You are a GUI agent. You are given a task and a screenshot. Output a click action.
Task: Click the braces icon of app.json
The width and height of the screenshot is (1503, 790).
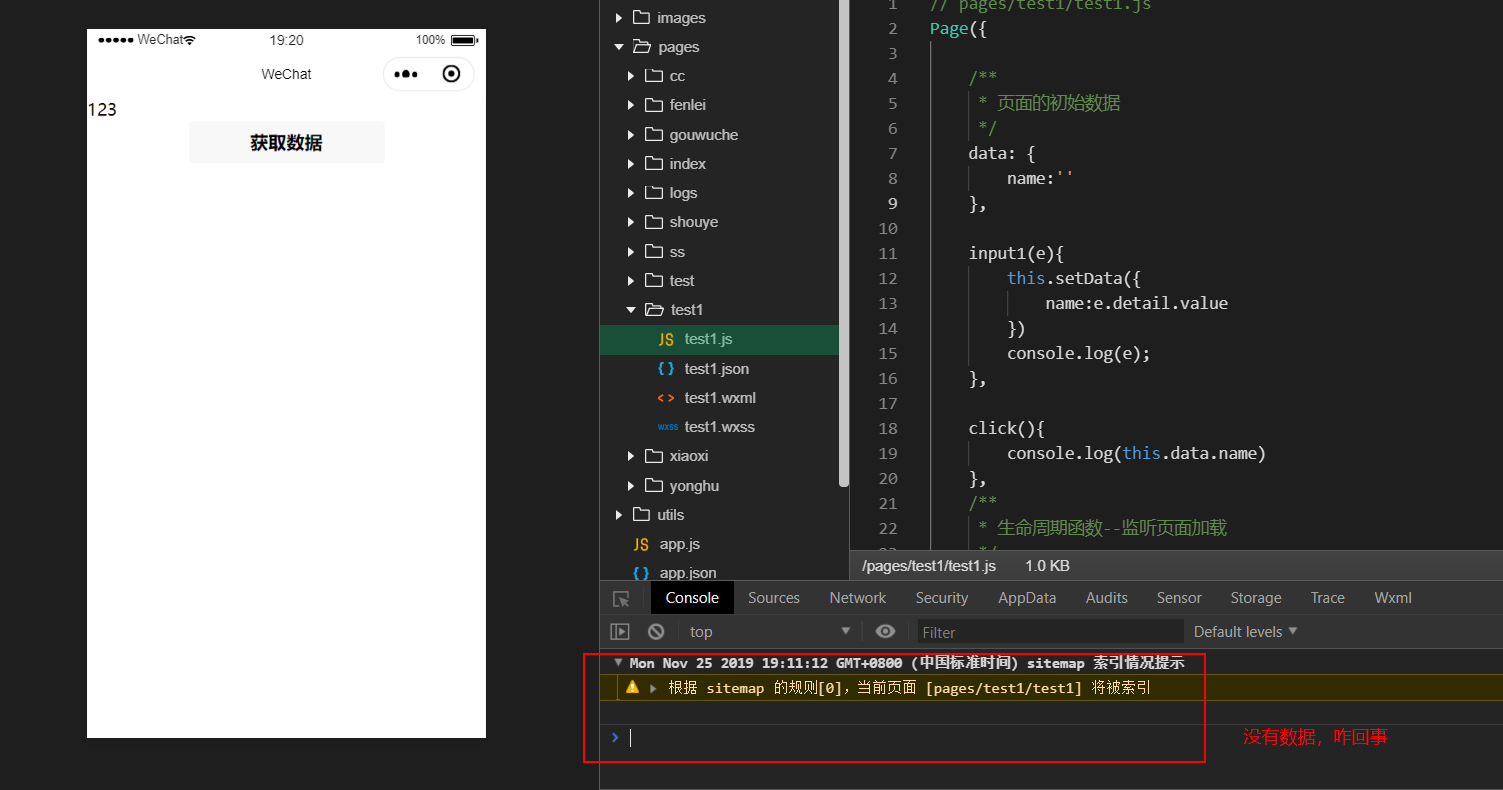click(641, 573)
